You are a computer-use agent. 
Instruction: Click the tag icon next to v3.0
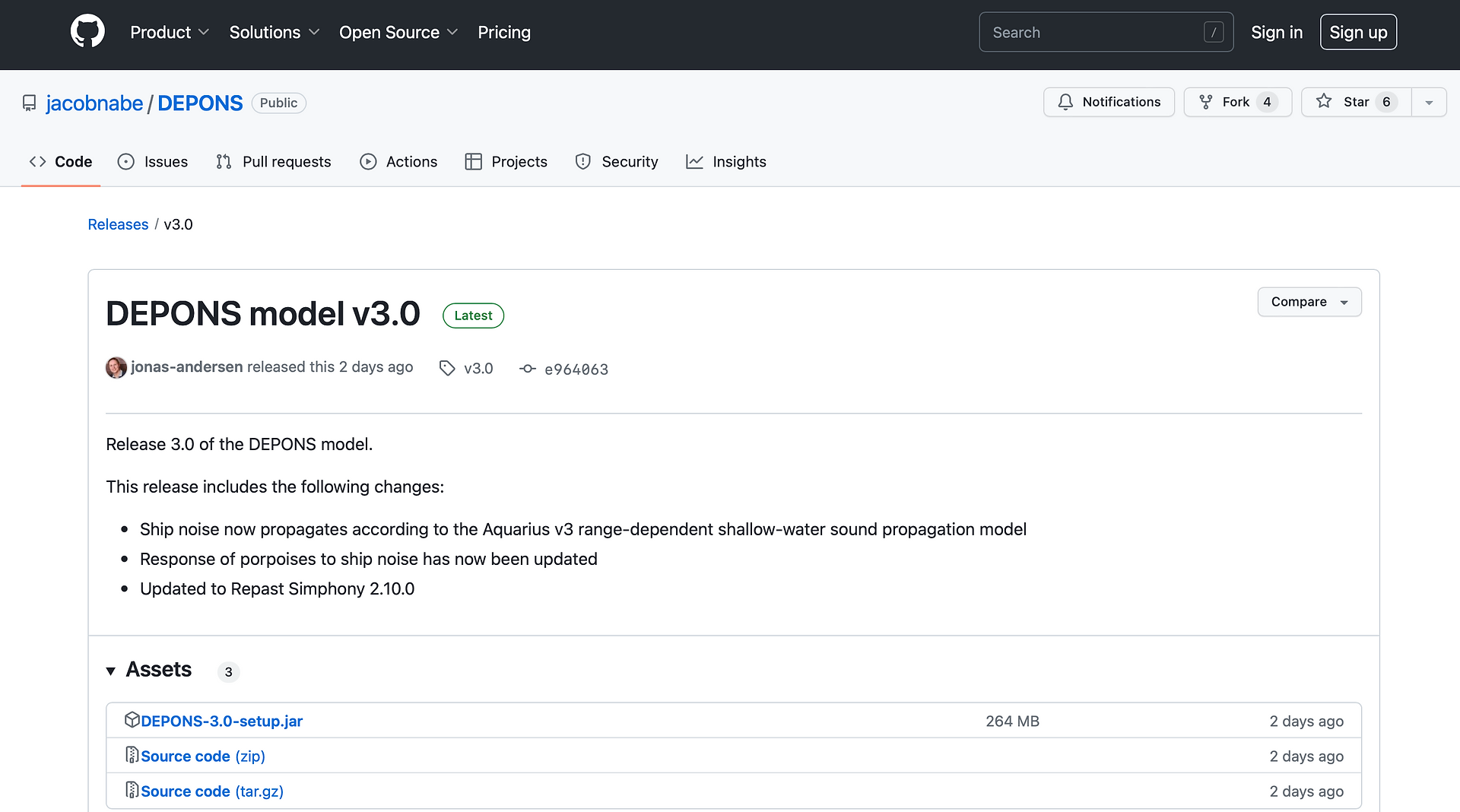[447, 368]
